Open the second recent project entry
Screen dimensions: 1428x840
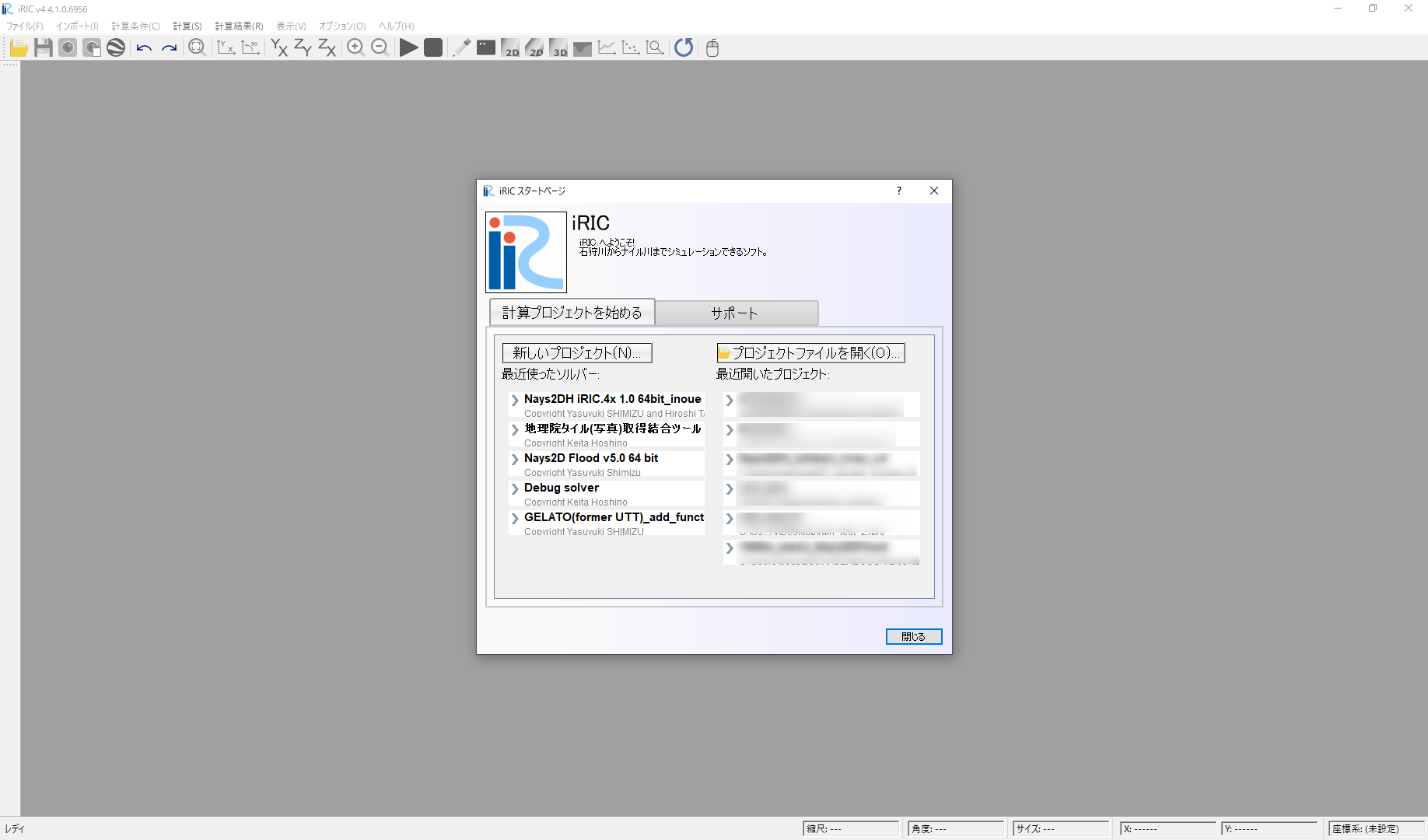coord(821,435)
